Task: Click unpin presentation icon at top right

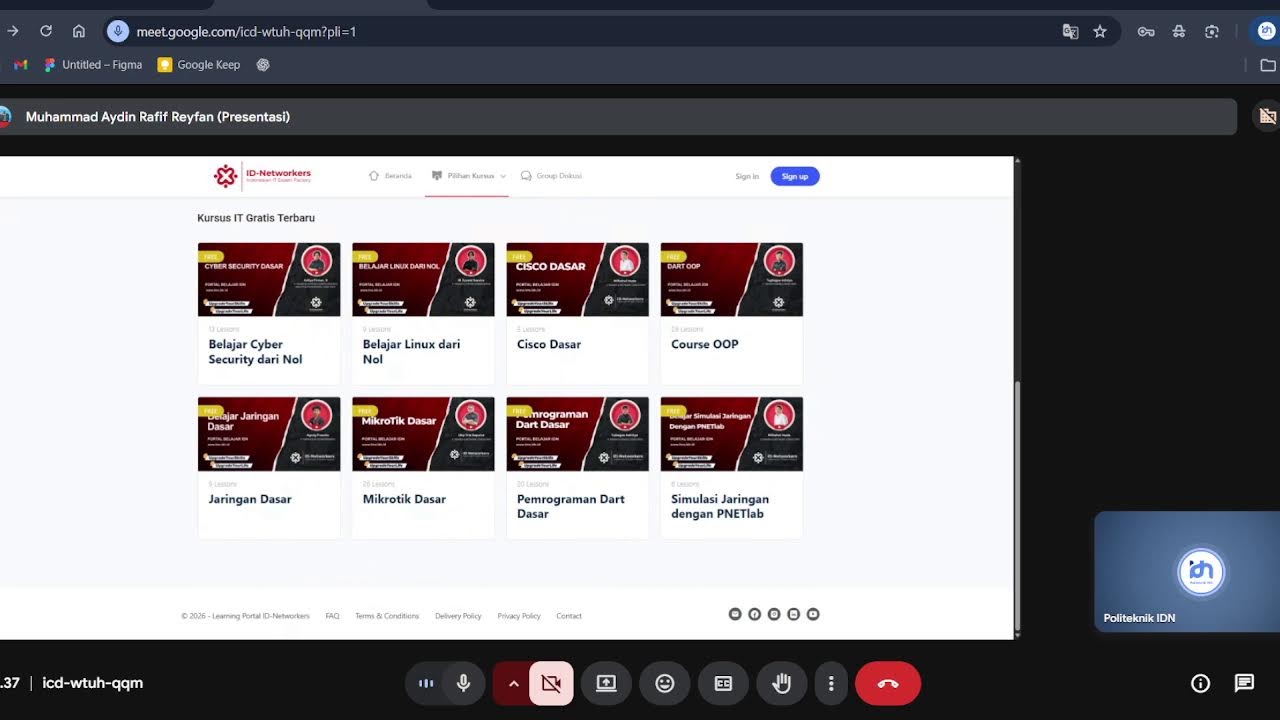Action: [x=1268, y=116]
